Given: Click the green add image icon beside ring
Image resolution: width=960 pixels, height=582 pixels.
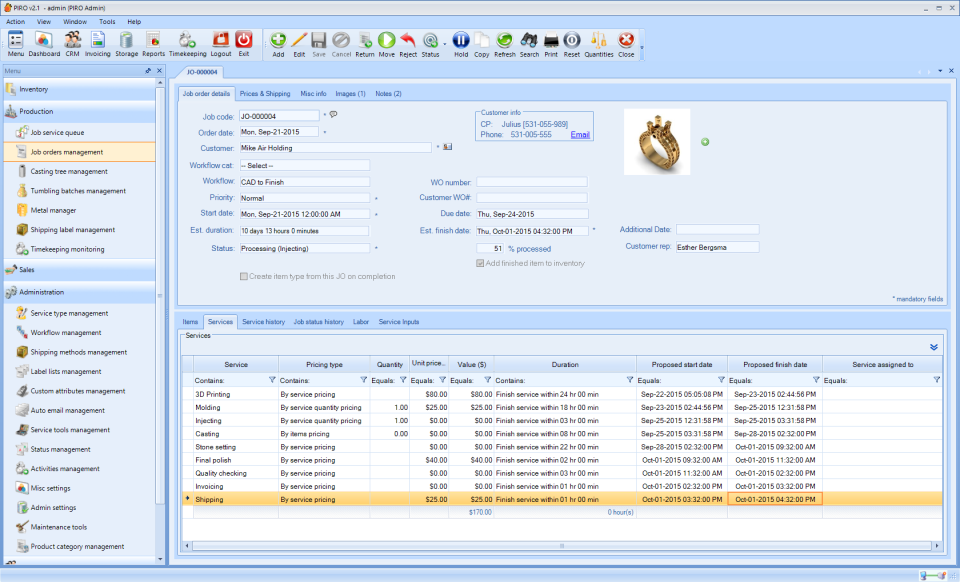Looking at the screenshot, I should [x=705, y=142].
